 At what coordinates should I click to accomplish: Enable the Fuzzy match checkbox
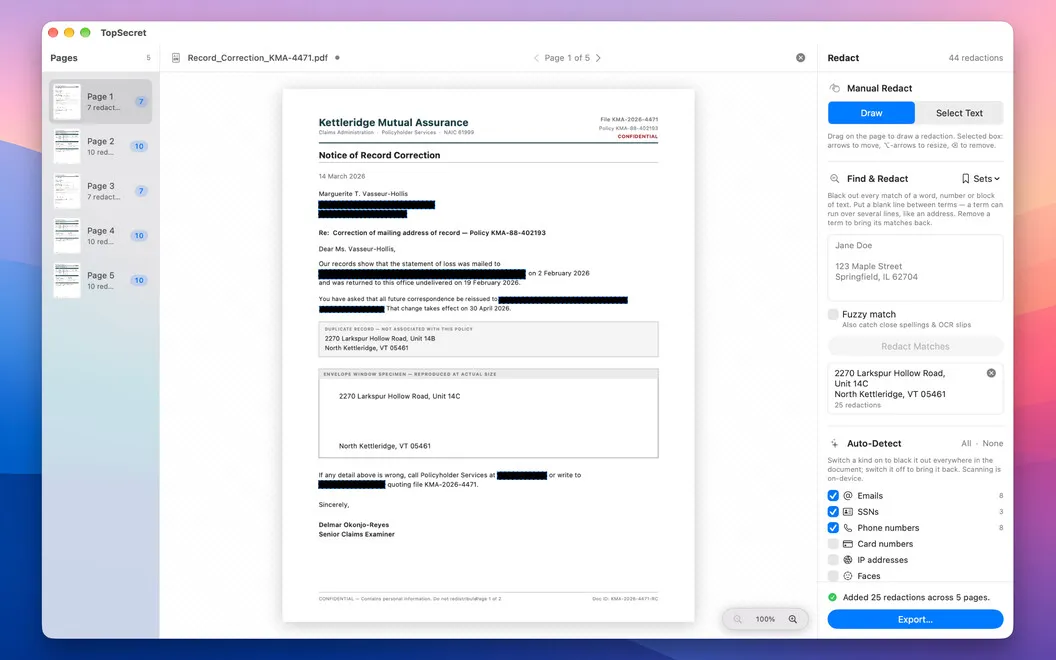point(833,315)
